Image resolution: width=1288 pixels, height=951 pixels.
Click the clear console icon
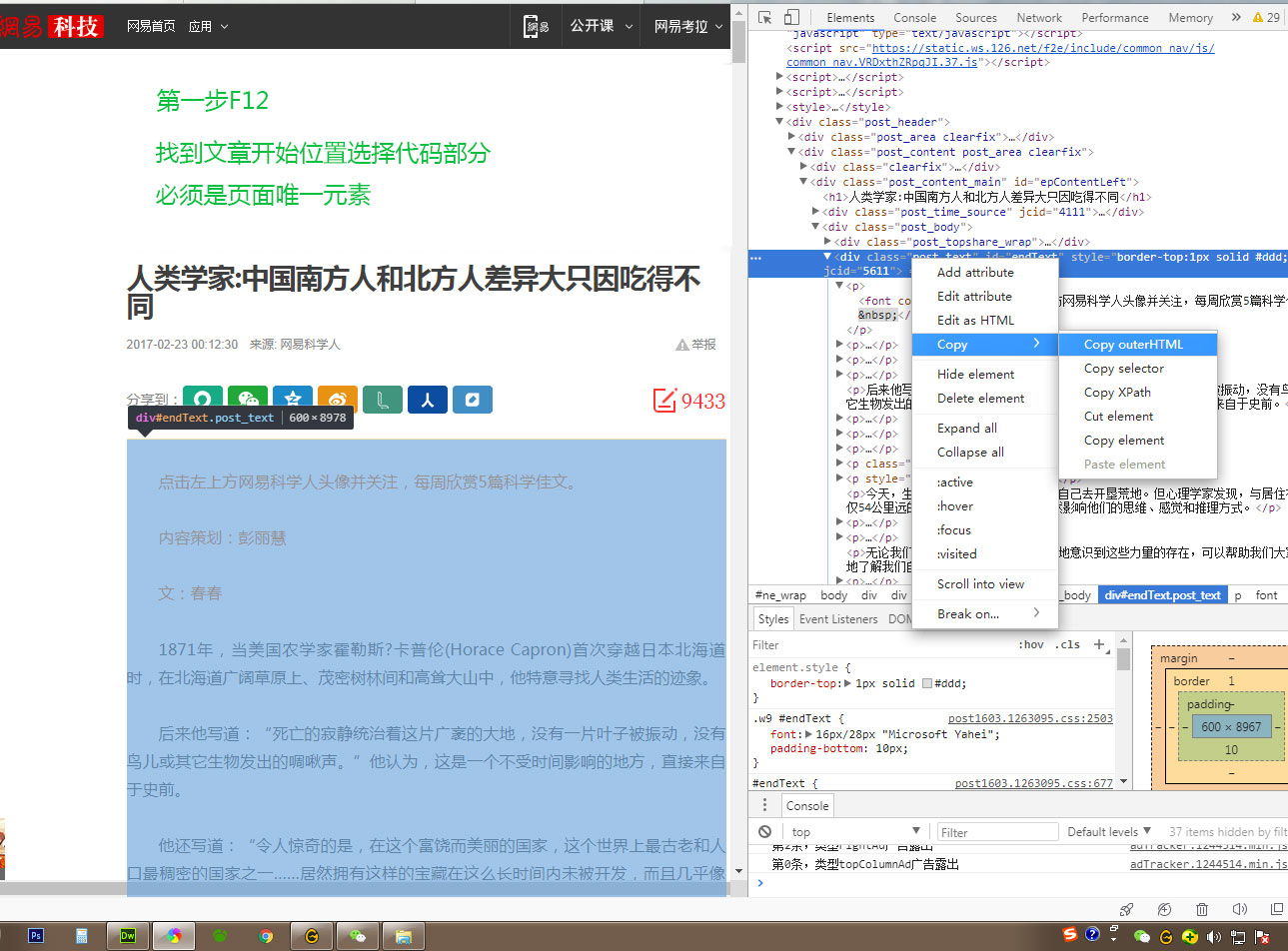[764, 831]
